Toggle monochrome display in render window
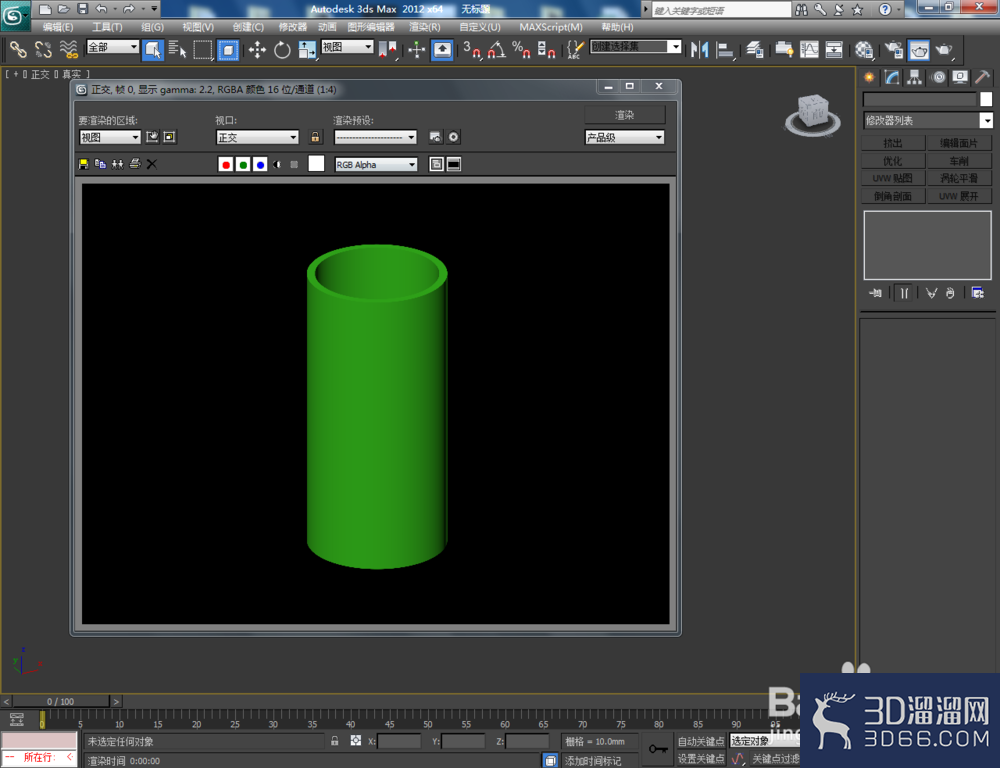The width and height of the screenshot is (1000, 768). pyautogui.click(x=294, y=165)
